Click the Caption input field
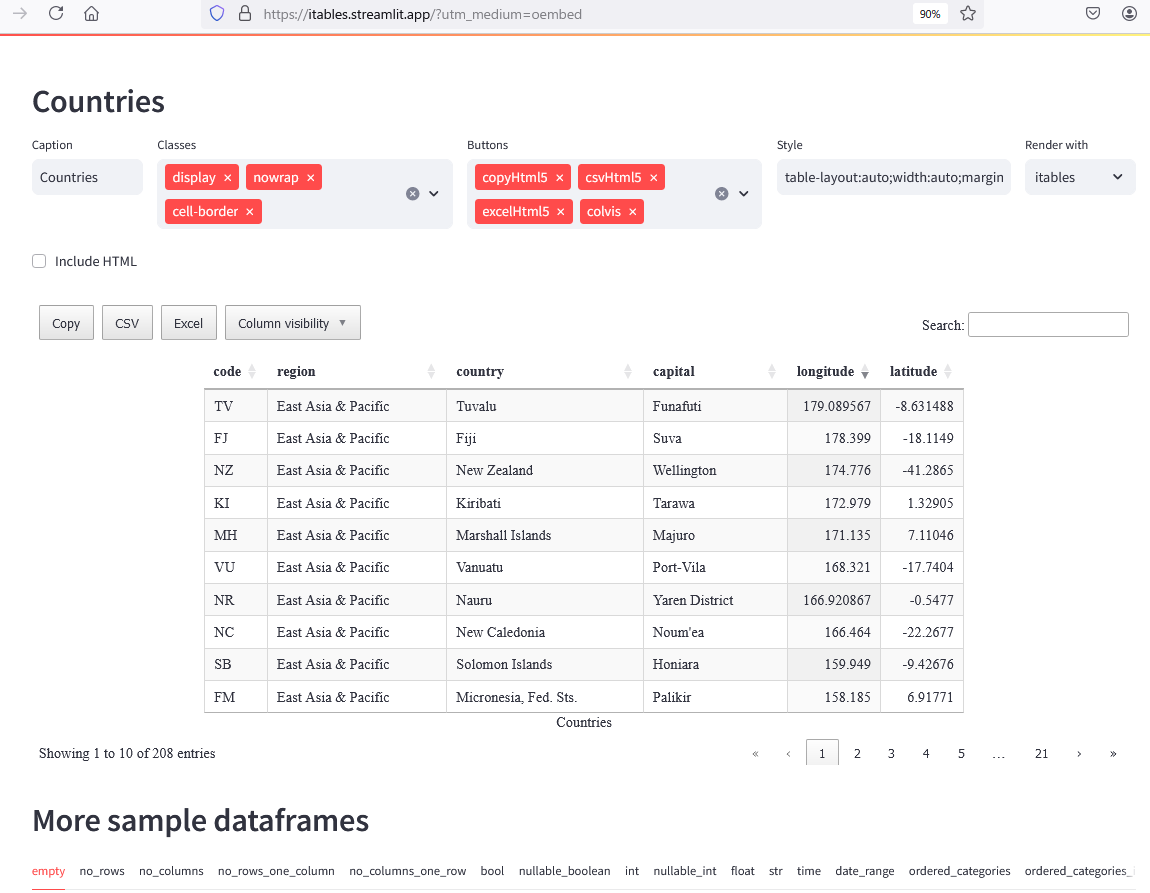Viewport: 1150px width, 893px height. pyautogui.click(x=87, y=177)
